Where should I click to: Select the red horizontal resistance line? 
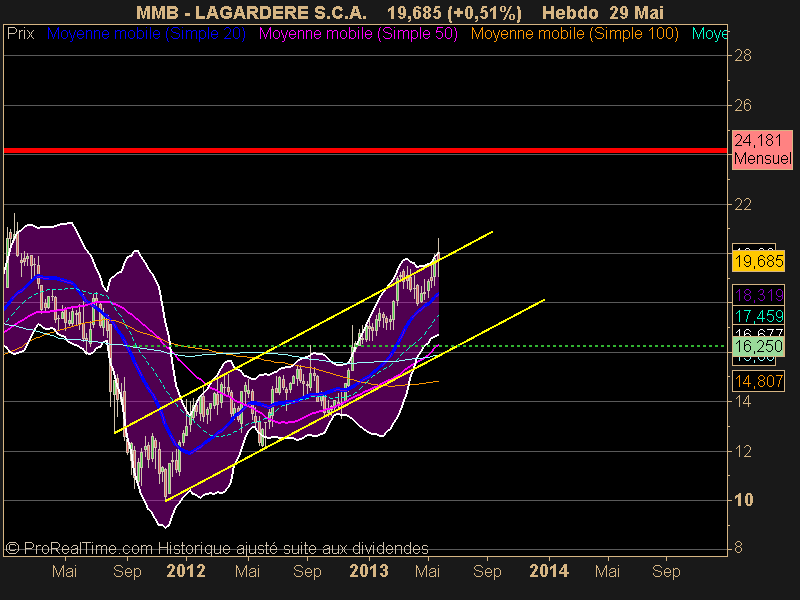tap(365, 151)
